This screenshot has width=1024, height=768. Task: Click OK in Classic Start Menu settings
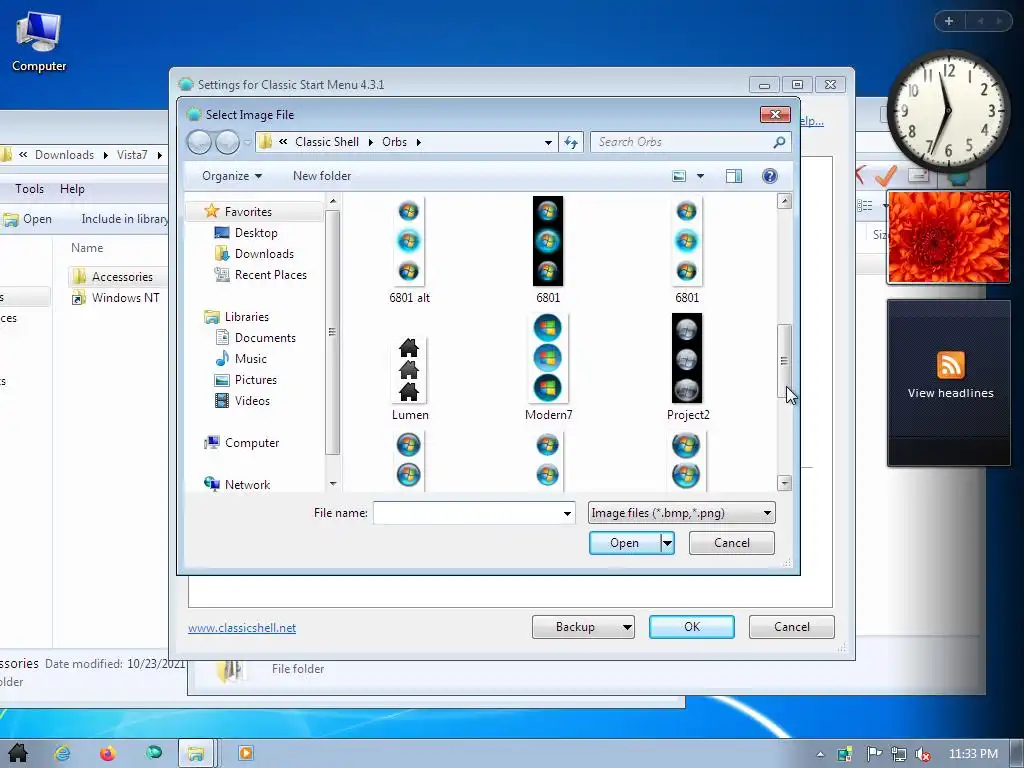(692, 627)
